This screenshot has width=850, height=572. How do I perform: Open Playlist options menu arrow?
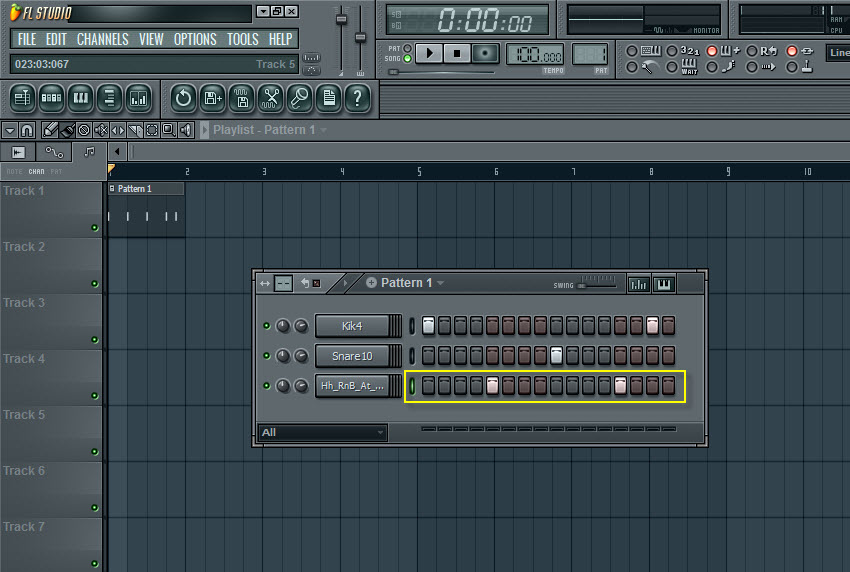10,130
